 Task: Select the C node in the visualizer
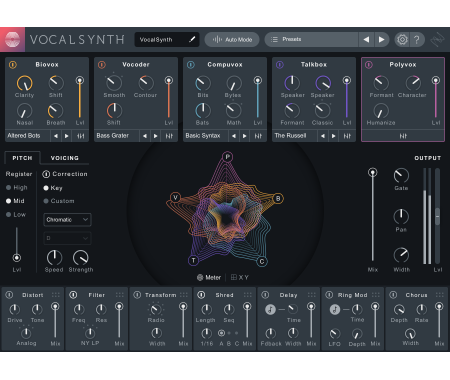coord(262,261)
